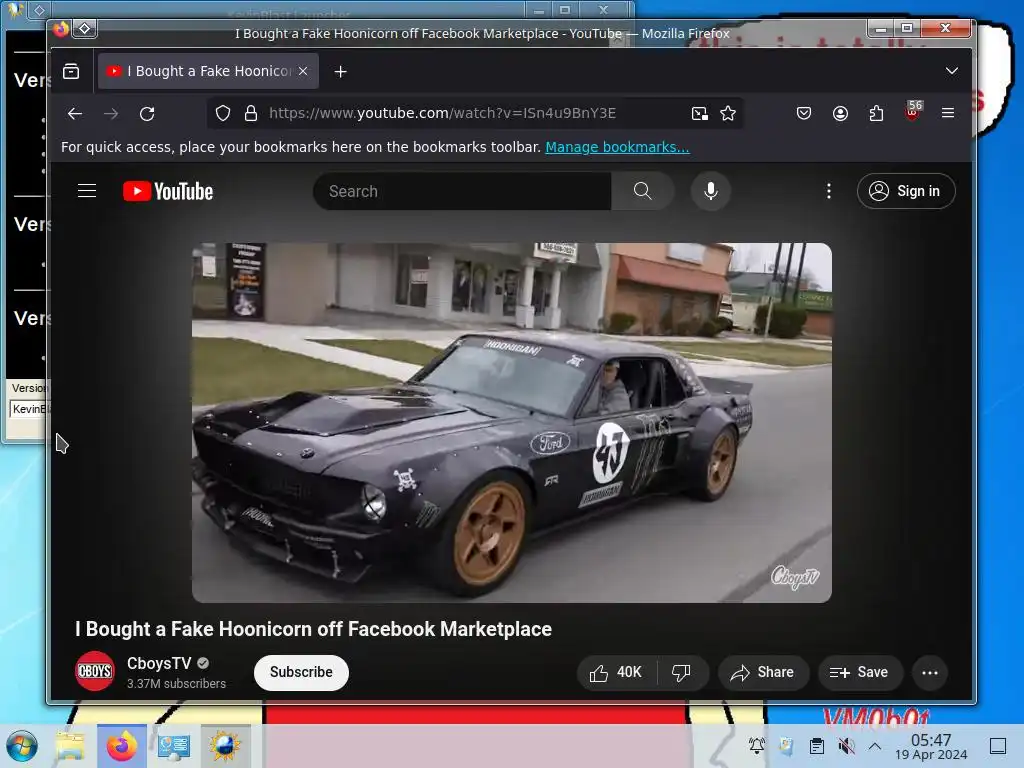Open the YouTube guide hamburger menu
Screen dimensions: 1024x768
[87, 191]
